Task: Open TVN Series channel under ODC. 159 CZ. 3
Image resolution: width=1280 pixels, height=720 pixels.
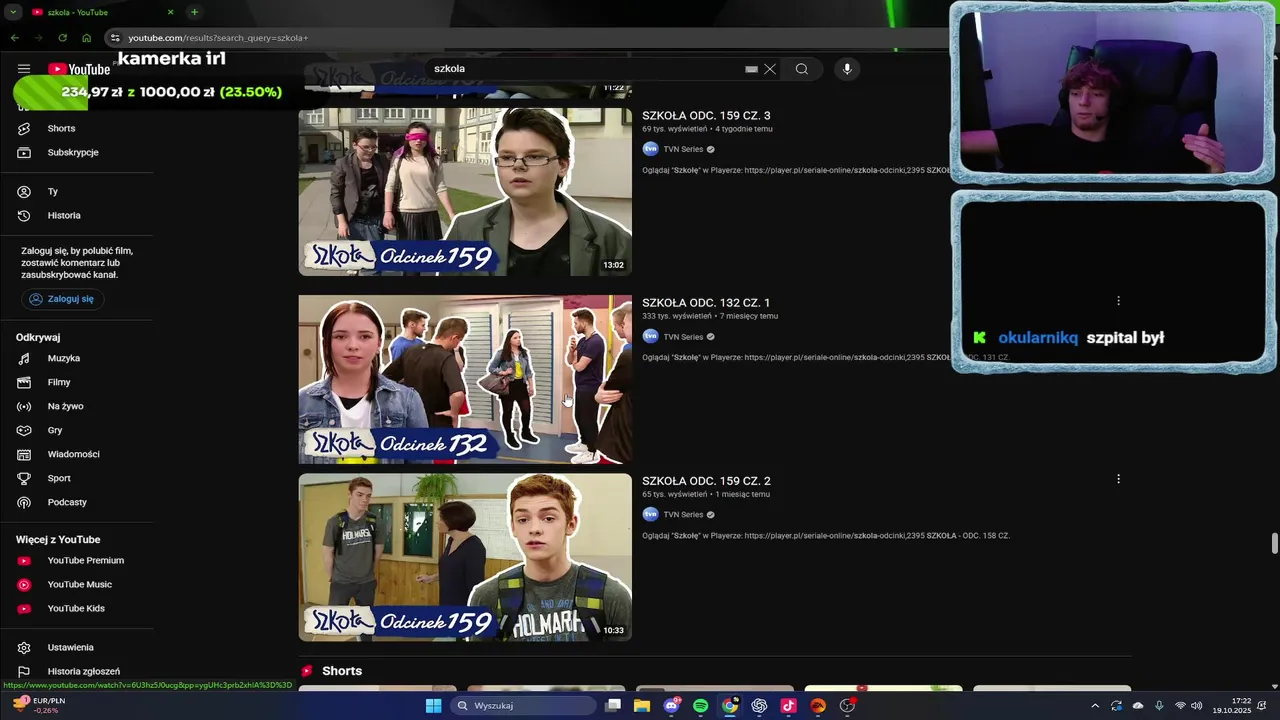Action: click(x=683, y=149)
